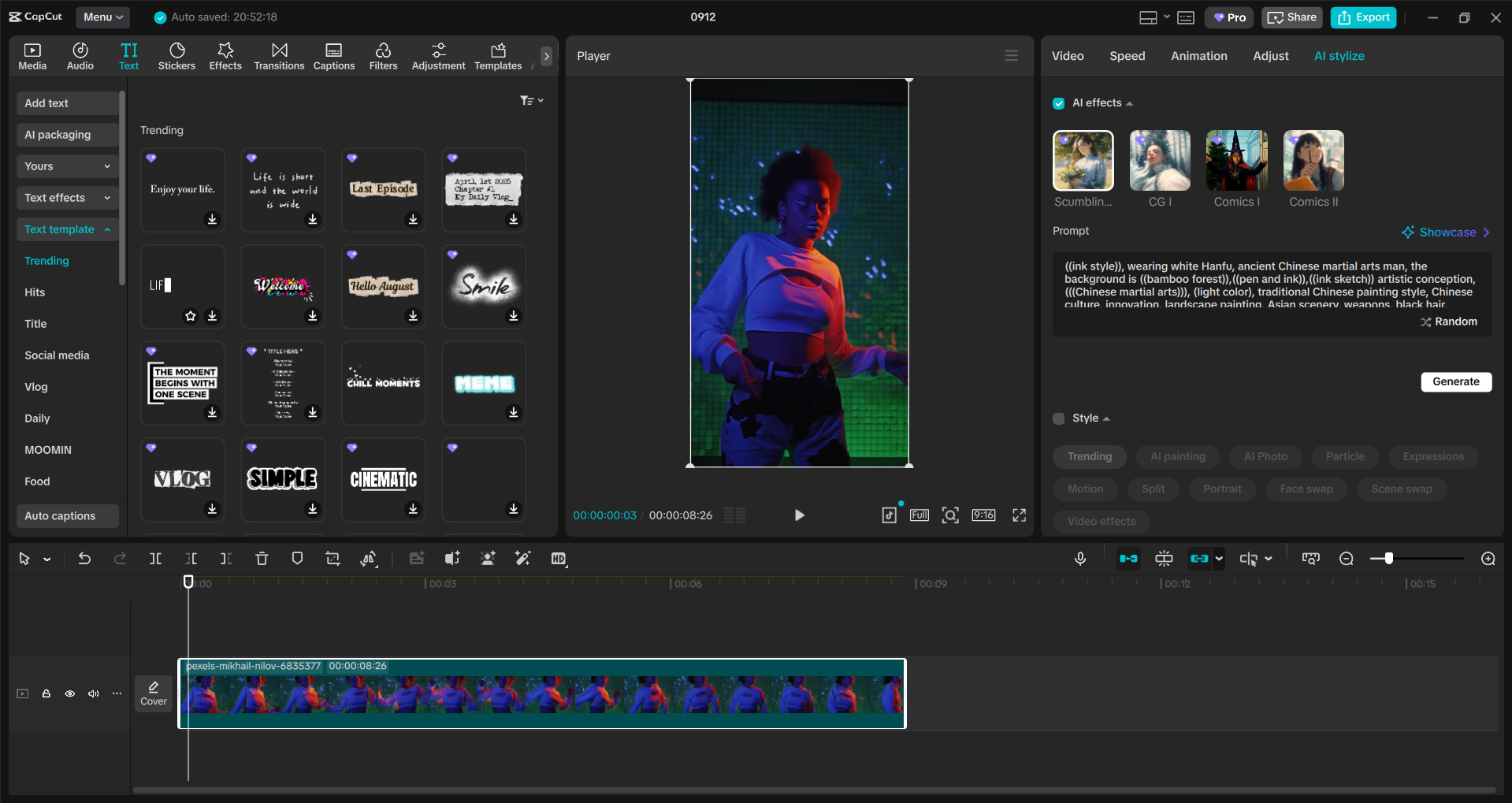Switch to the Video tab
Viewport: 1512px width, 803px height.
point(1068,56)
